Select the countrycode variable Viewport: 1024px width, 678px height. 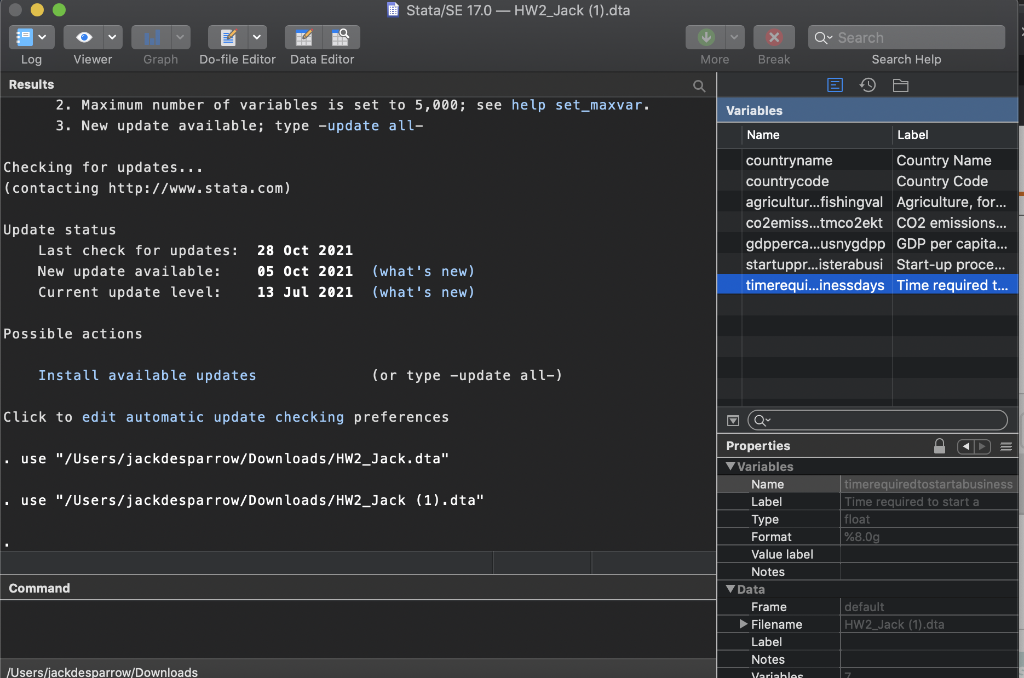[x=787, y=181]
